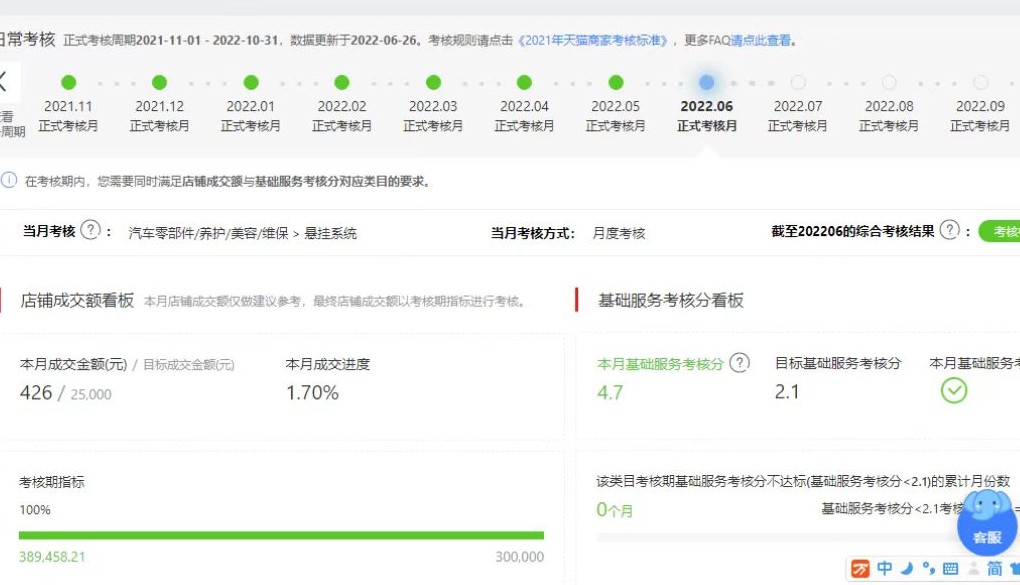View the 2022.03 assessment month
The image size is (1020, 585).
(x=433, y=83)
